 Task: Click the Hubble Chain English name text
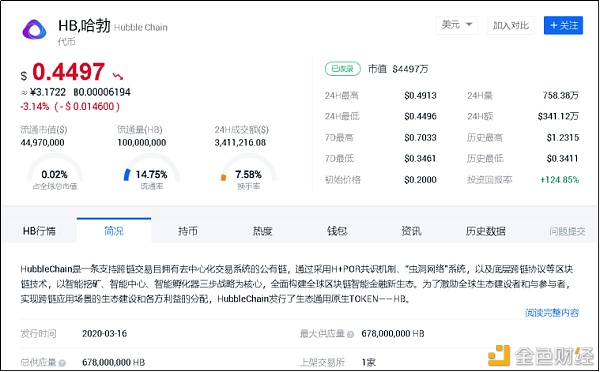(141, 28)
